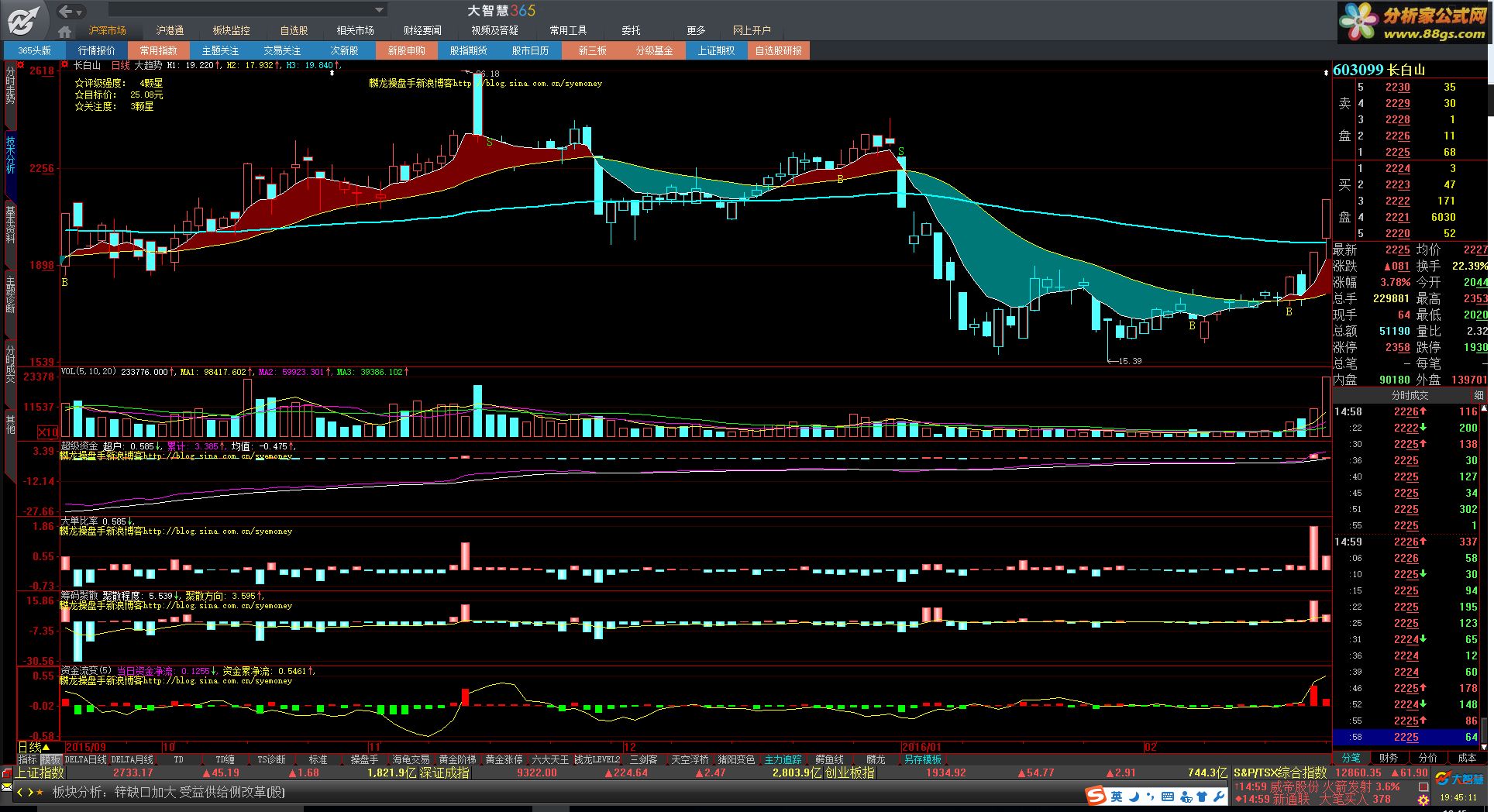Select the 新股申购 tab

[407, 50]
